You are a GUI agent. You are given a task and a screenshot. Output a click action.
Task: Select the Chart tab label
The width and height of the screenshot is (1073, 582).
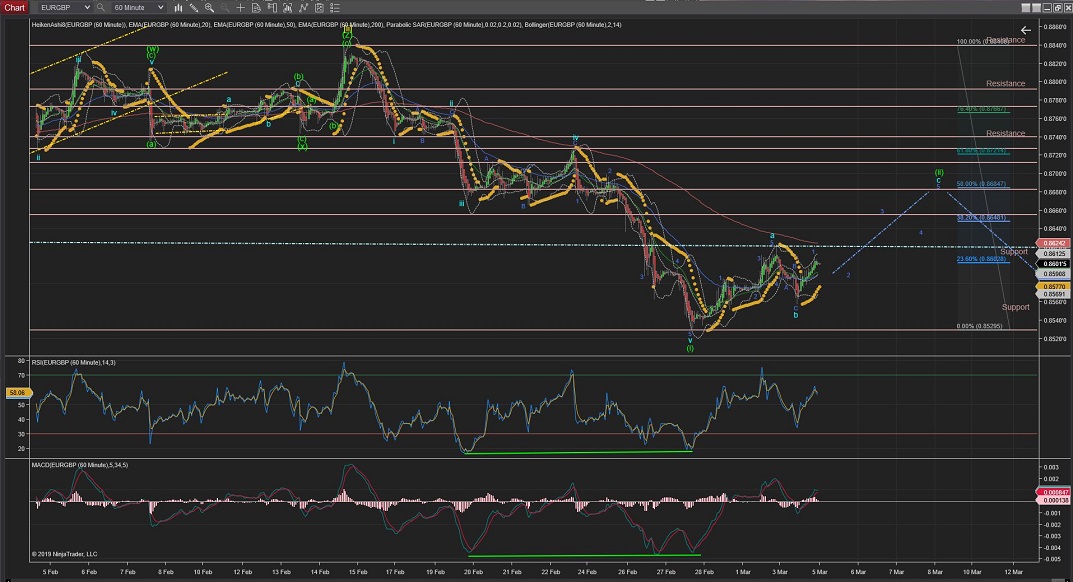point(14,7)
